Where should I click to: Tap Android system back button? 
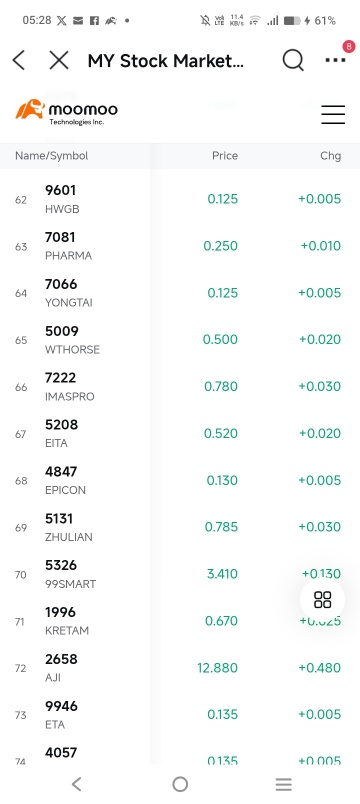76,784
